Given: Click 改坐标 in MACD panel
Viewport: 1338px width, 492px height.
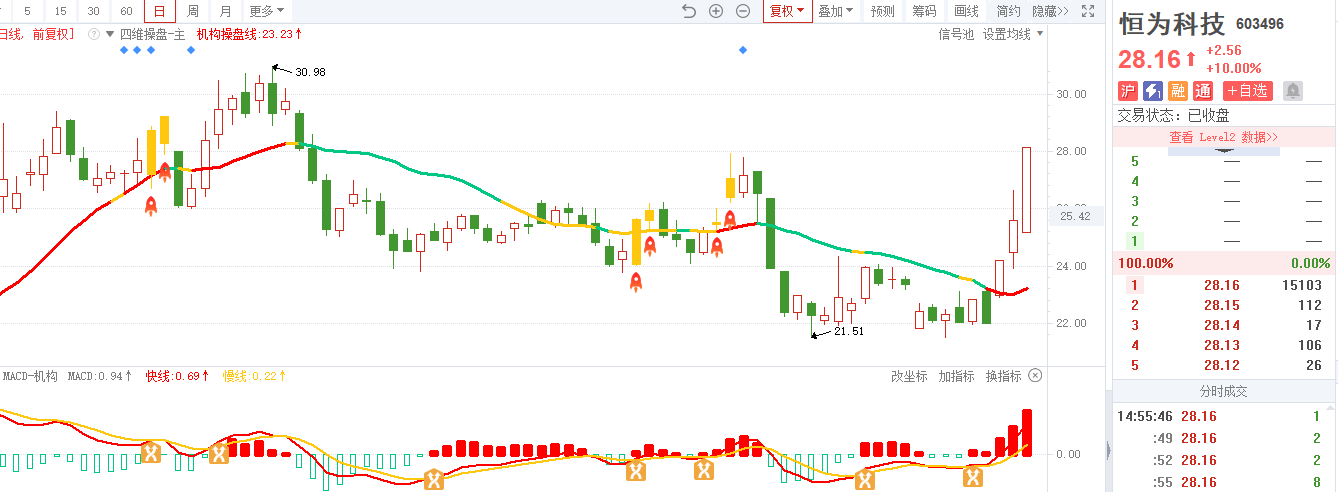Looking at the screenshot, I should (x=909, y=376).
